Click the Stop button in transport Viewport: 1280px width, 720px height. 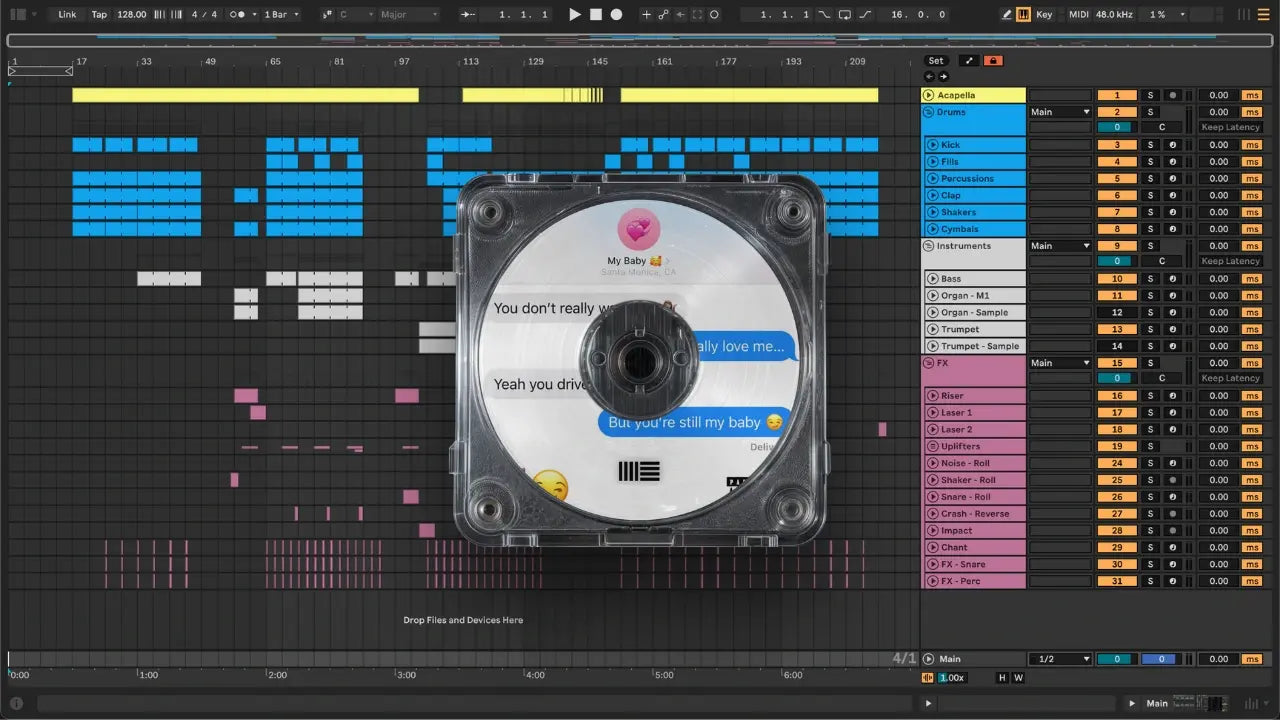[x=596, y=15]
